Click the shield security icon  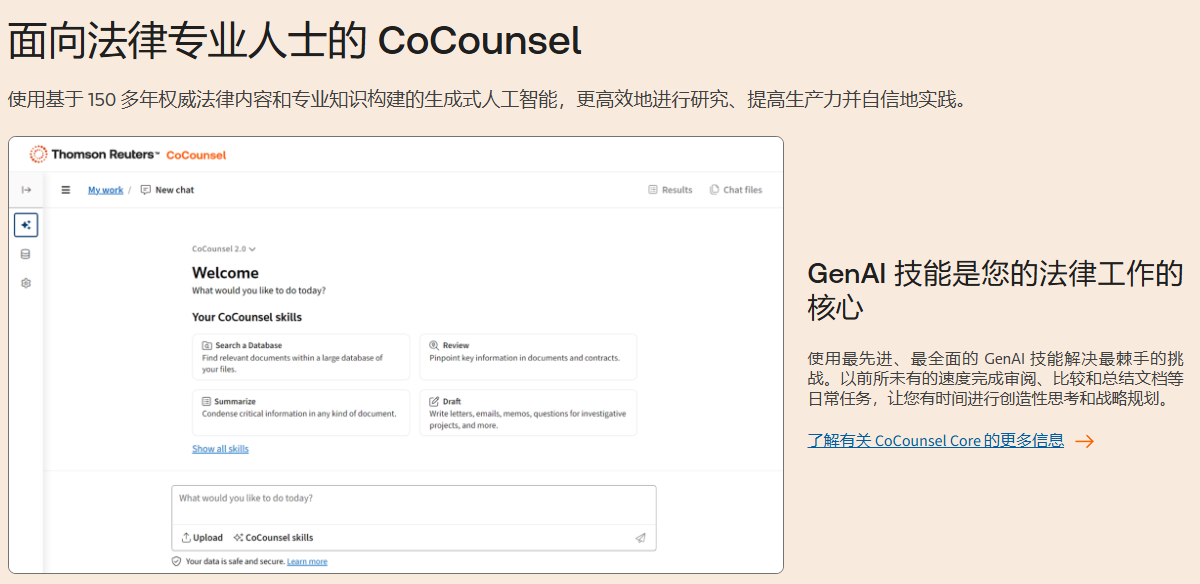click(x=177, y=562)
